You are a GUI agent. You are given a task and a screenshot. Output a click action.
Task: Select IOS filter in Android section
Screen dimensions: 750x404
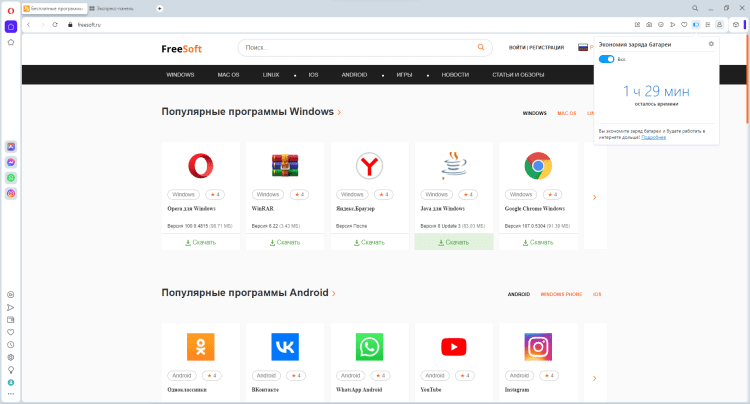pos(597,295)
